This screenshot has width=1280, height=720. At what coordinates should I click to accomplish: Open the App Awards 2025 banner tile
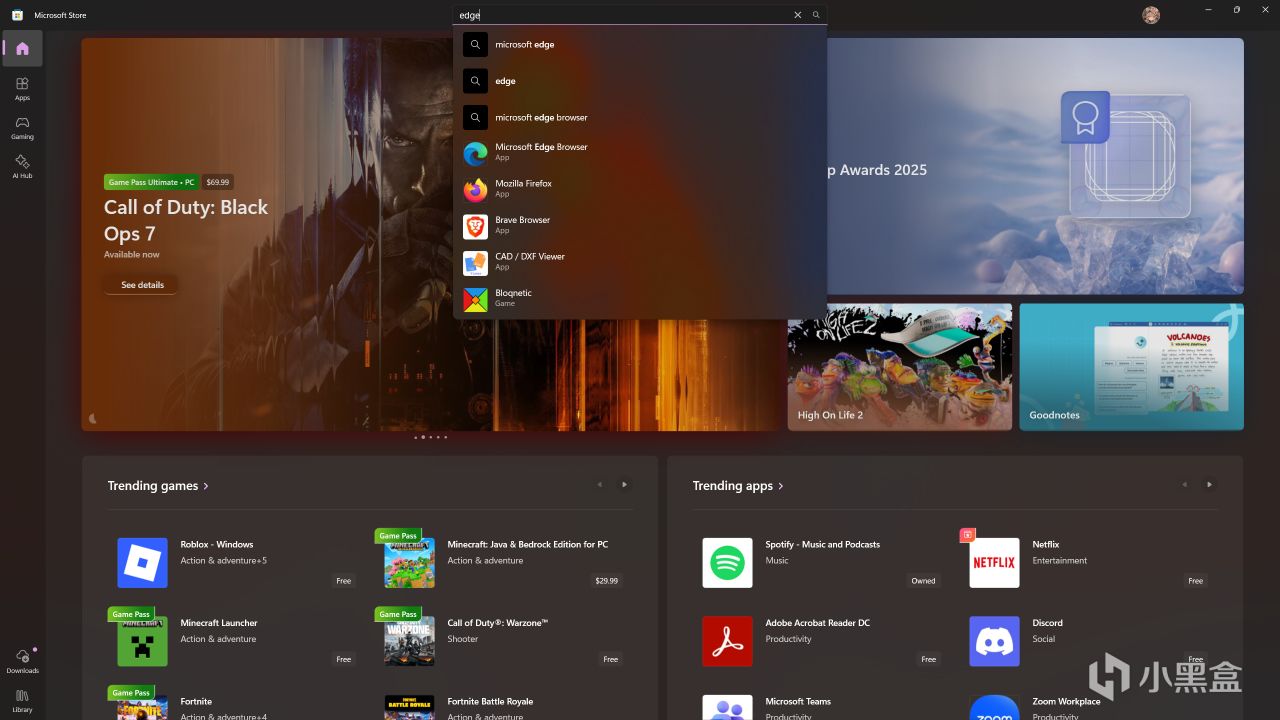[1035, 166]
